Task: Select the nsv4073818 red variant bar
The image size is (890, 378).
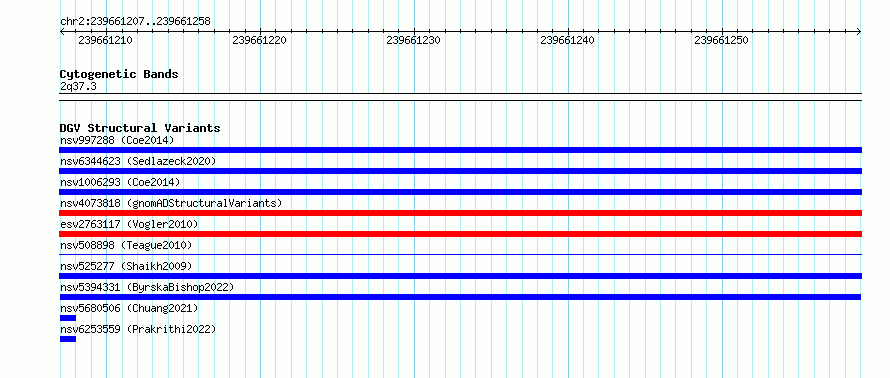Action: (x=460, y=213)
